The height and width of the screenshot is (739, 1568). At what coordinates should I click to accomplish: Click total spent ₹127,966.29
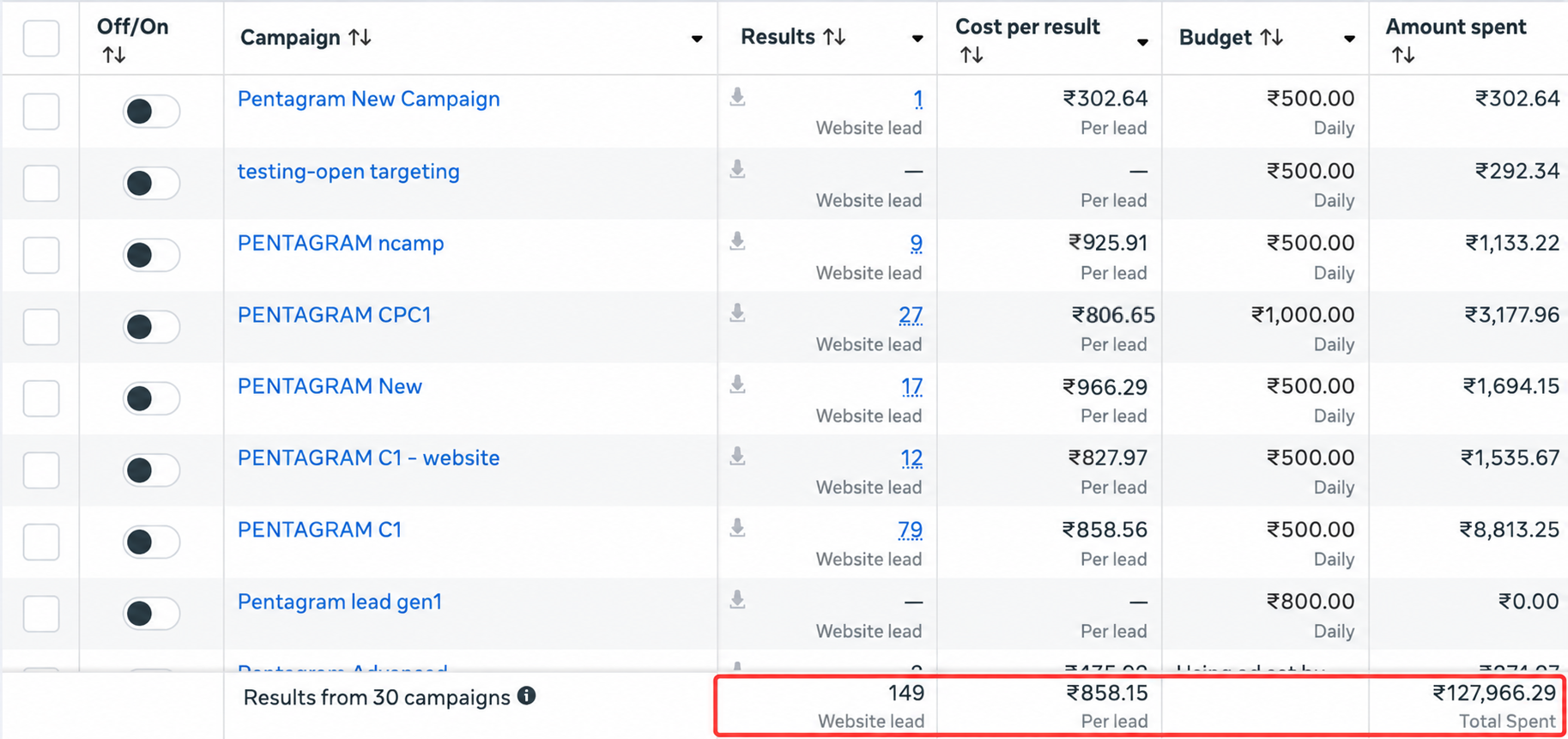click(1494, 693)
